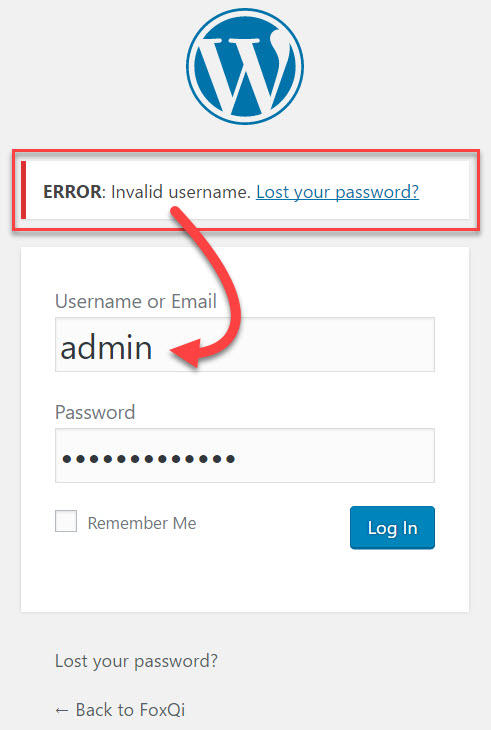The image size is (491, 730).
Task: Open Lost your password link below the form
Action: tap(136, 661)
